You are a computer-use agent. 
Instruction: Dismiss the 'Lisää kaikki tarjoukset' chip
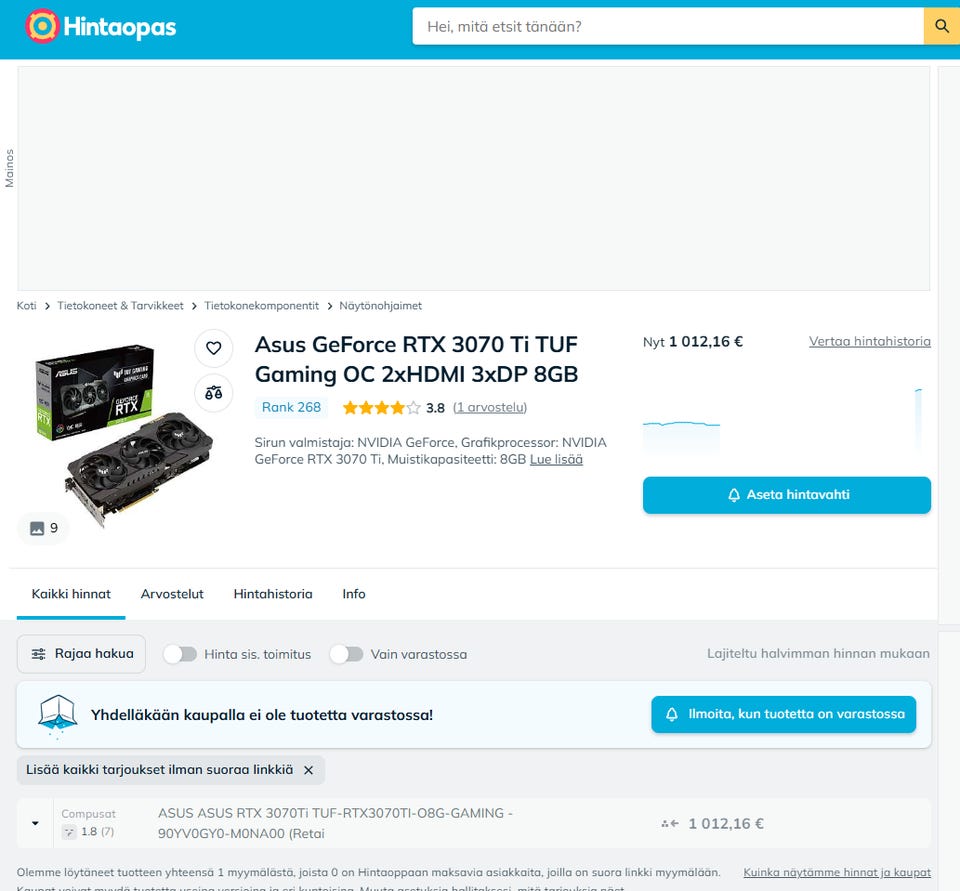click(309, 770)
